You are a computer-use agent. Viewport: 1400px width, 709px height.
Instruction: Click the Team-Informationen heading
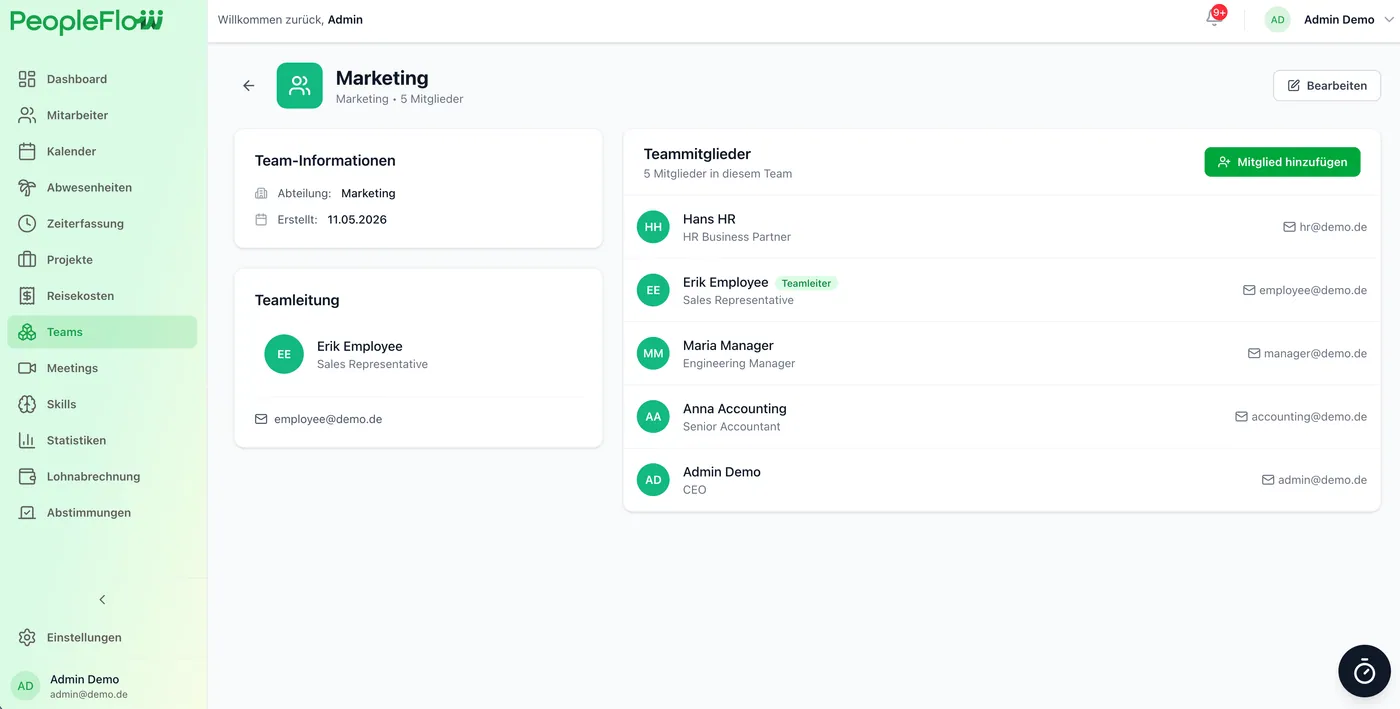pyautogui.click(x=325, y=161)
